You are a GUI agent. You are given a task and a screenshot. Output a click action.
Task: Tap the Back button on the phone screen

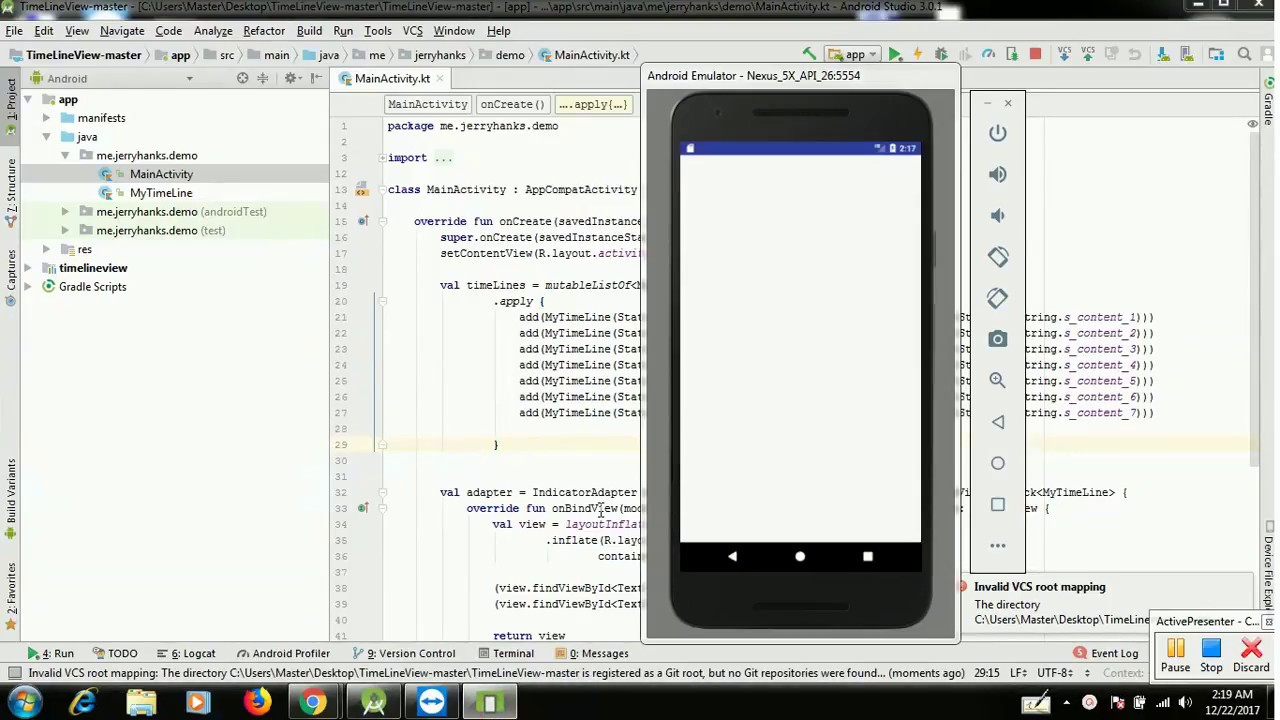[x=732, y=556]
